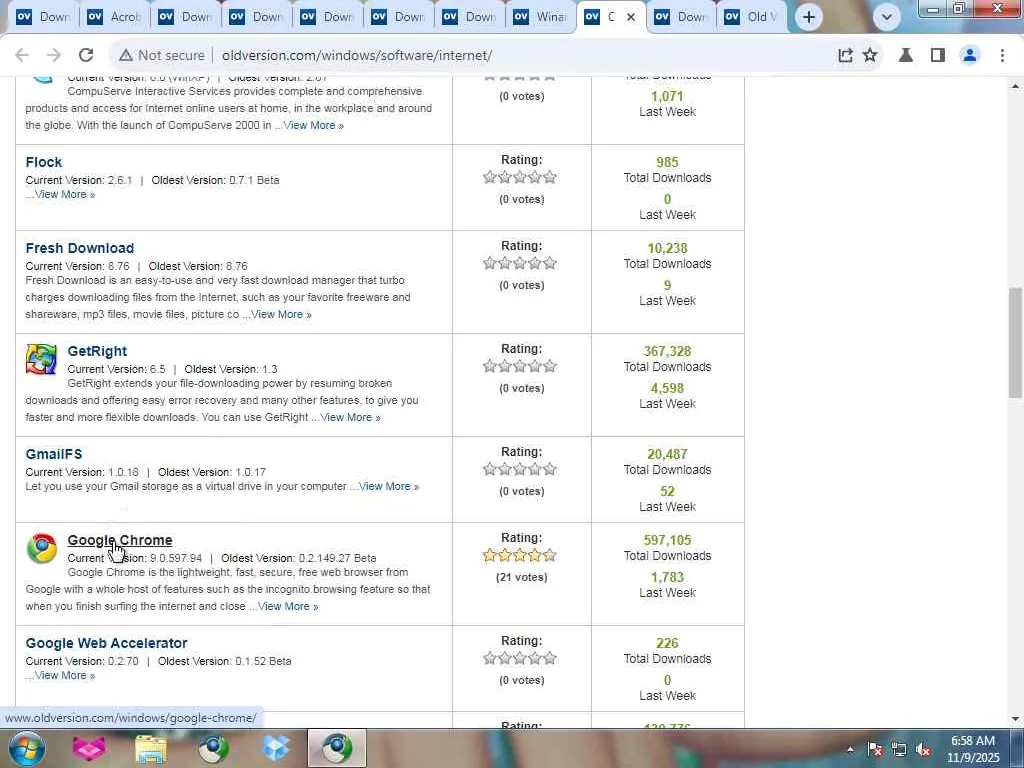
Task: Open a new browser tab
Action: tap(808, 17)
